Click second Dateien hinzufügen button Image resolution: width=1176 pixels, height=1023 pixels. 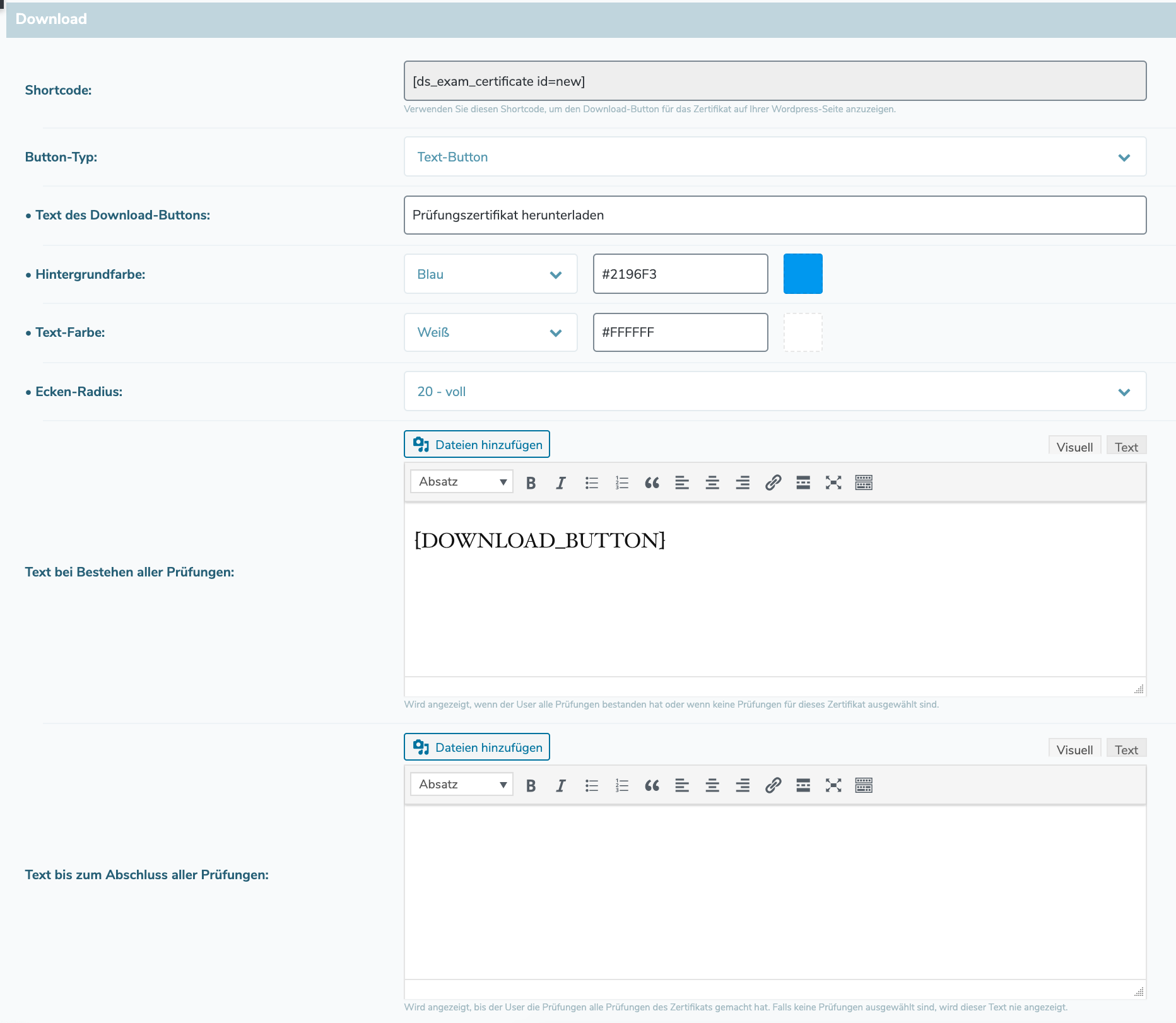tap(477, 747)
